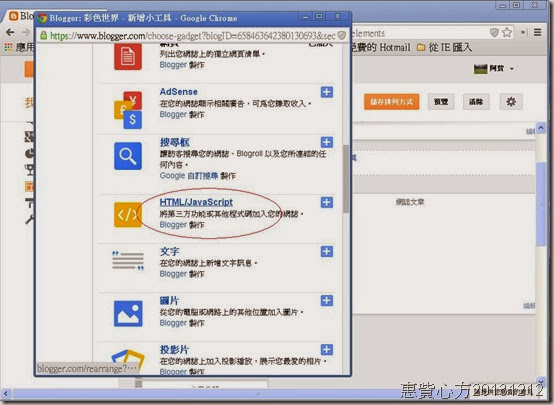Click the plus button beside 搜尋框 gadget
554x405 pixels.
coord(327,142)
